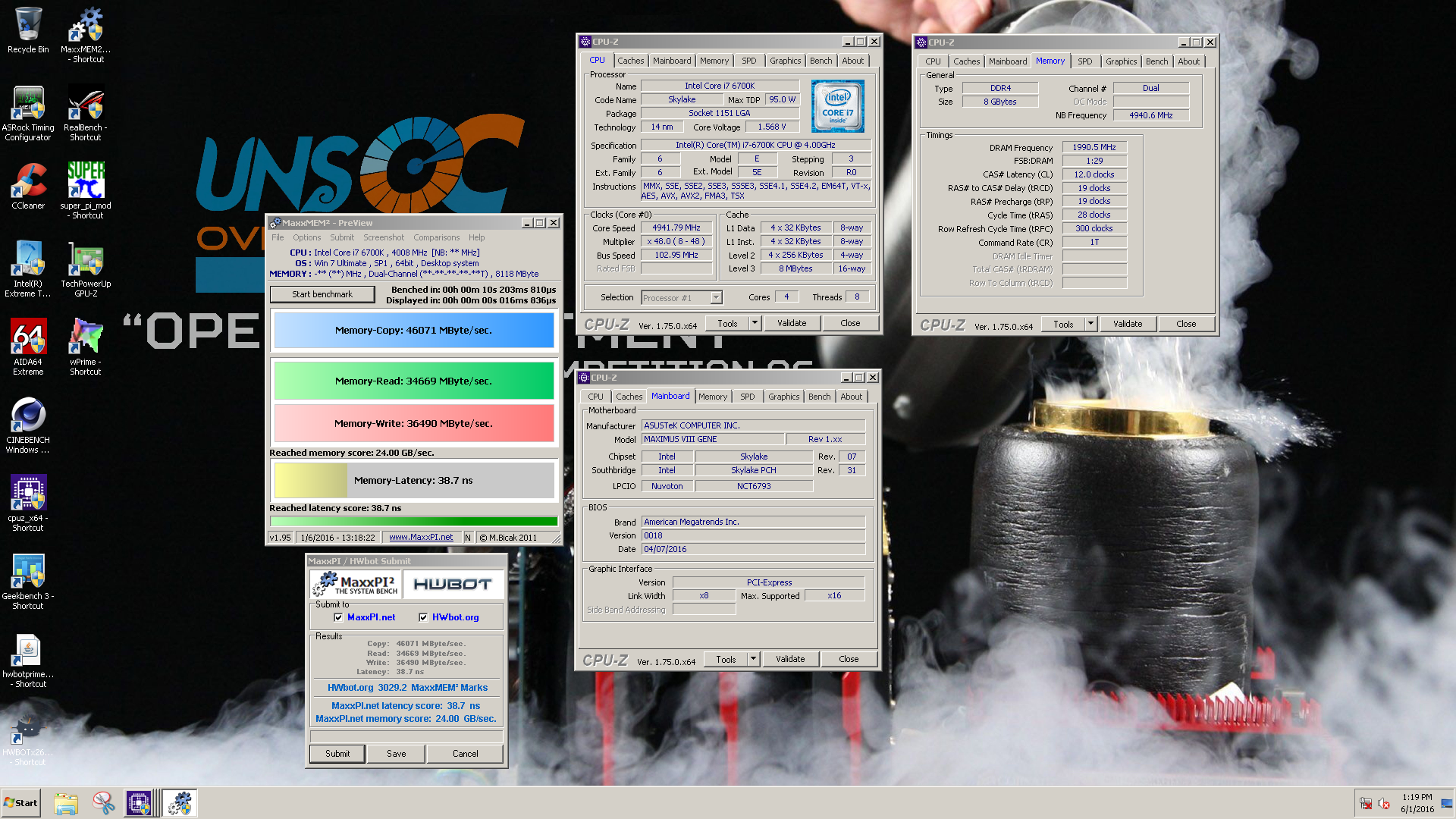Select the CINEBENCH Windows desktop icon
This screenshot has width=1456, height=819.
tap(28, 425)
